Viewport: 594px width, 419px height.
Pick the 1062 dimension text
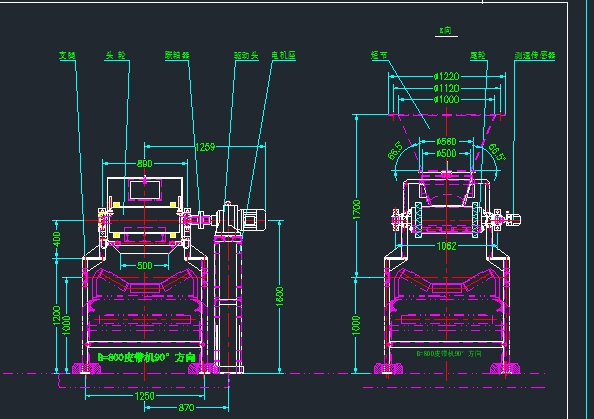point(447,246)
